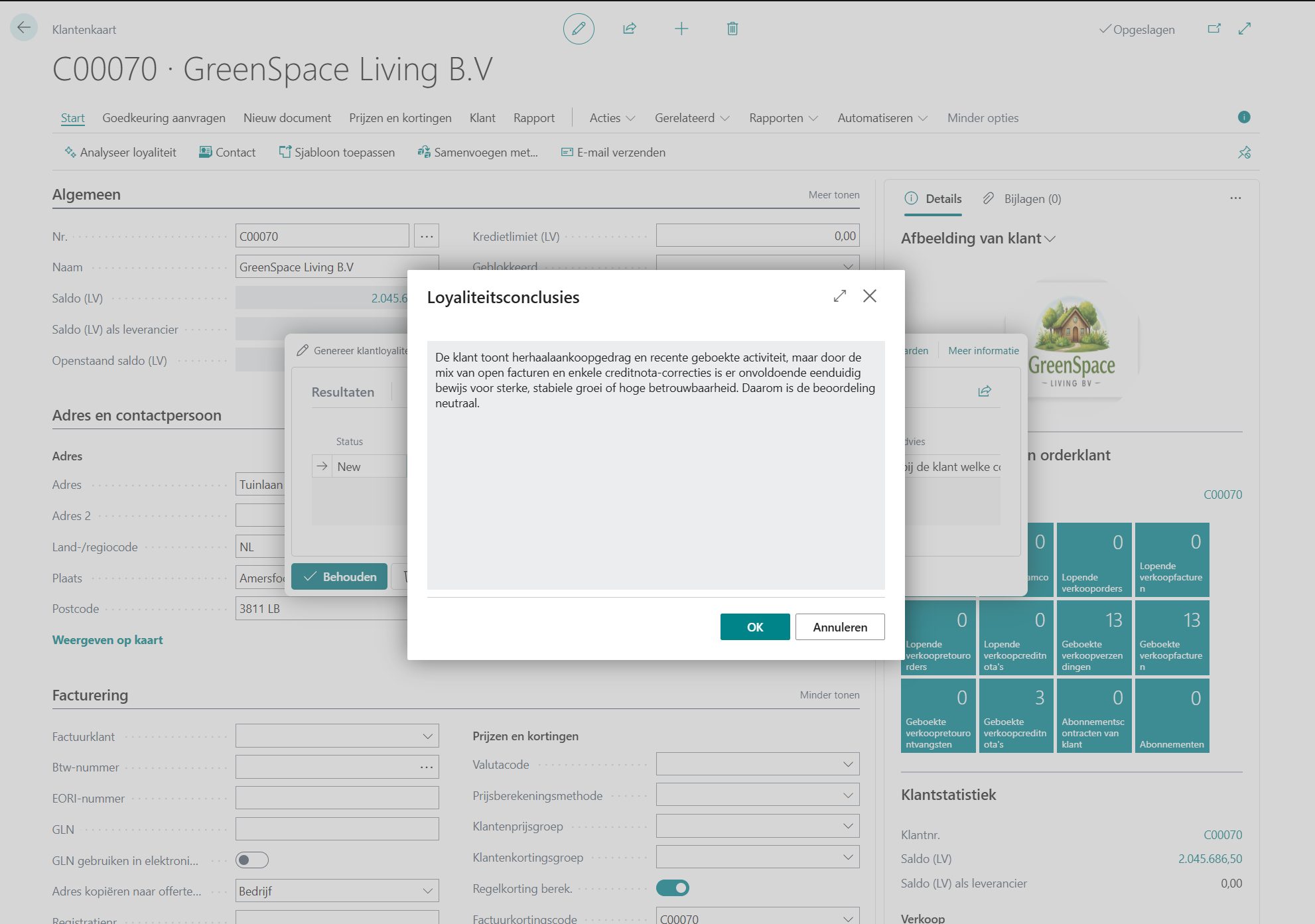Screen dimensions: 1315x924
Task: Disable the Regelkorting berek. switch
Action: [x=673, y=888]
